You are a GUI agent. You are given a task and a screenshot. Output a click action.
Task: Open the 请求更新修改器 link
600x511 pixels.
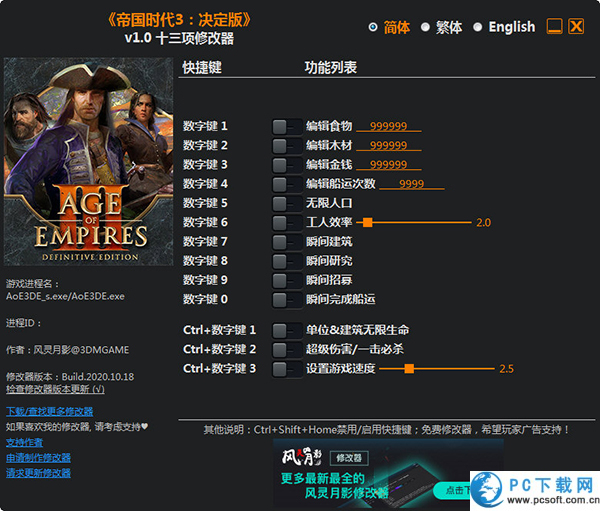pyautogui.click(x=38, y=473)
